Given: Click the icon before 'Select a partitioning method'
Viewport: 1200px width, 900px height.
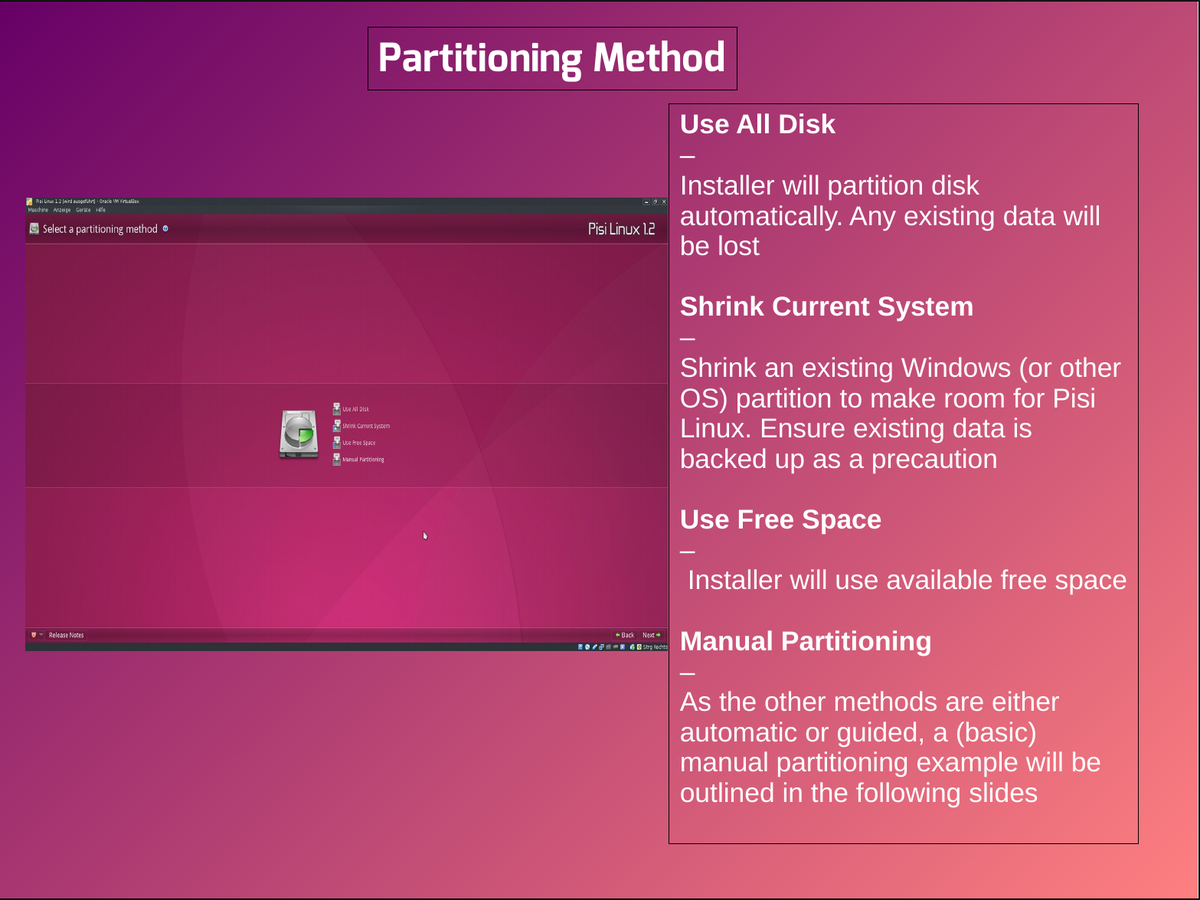Looking at the screenshot, I should click(34, 229).
